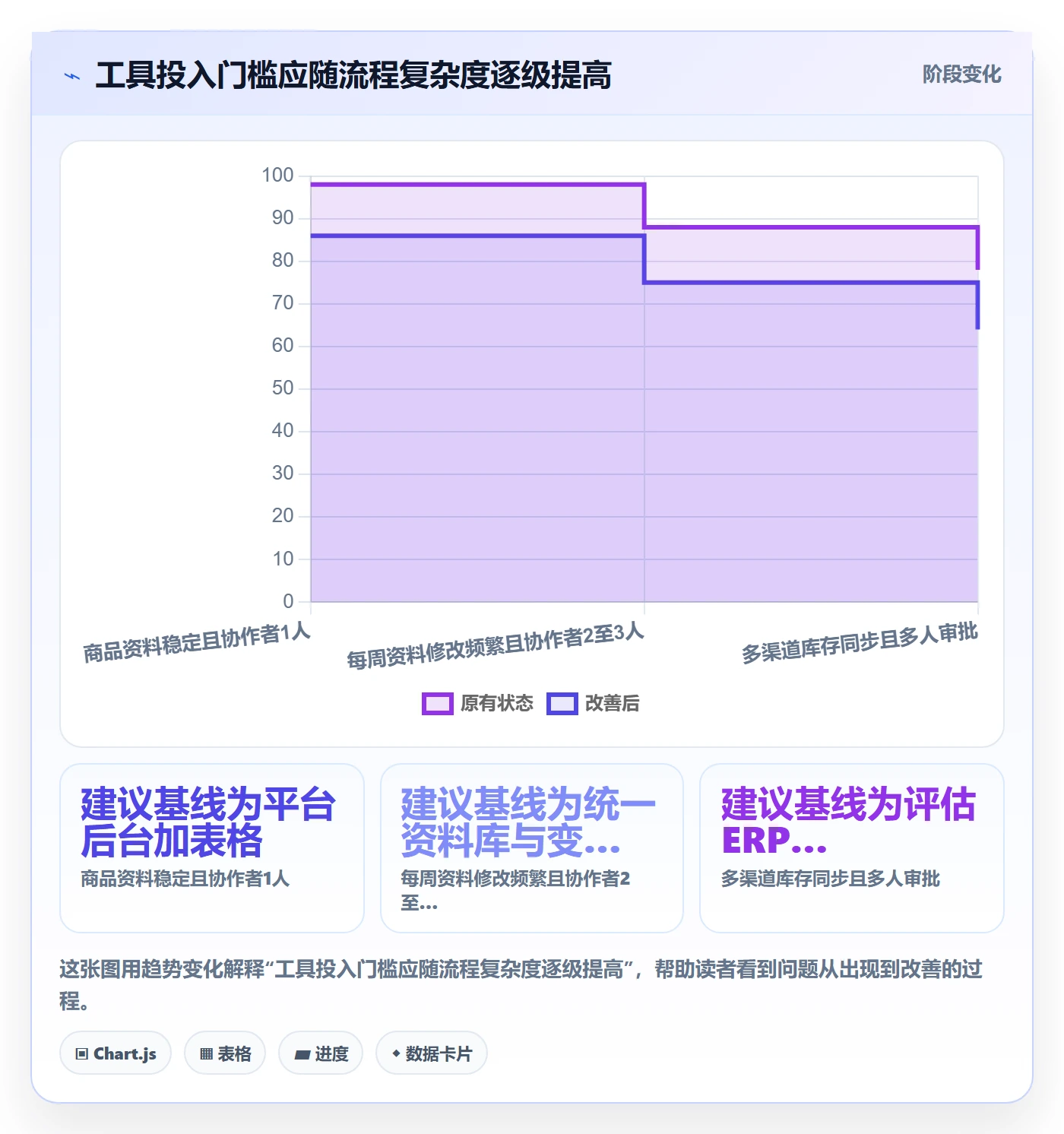Image resolution: width=1064 pixels, height=1134 pixels.
Task: Click the card subtitle 商品资料稳定且协作者1人
Action: point(185,879)
